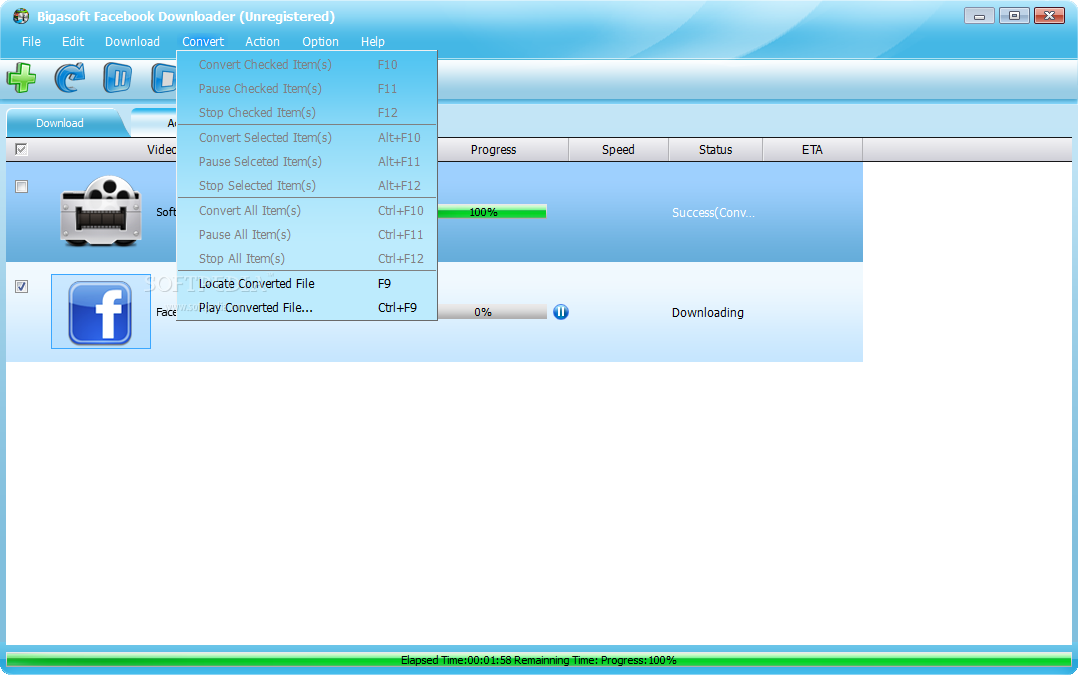The height and width of the screenshot is (675, 1078).
Task: Open the Action menu
Action: tap(262, 41)
